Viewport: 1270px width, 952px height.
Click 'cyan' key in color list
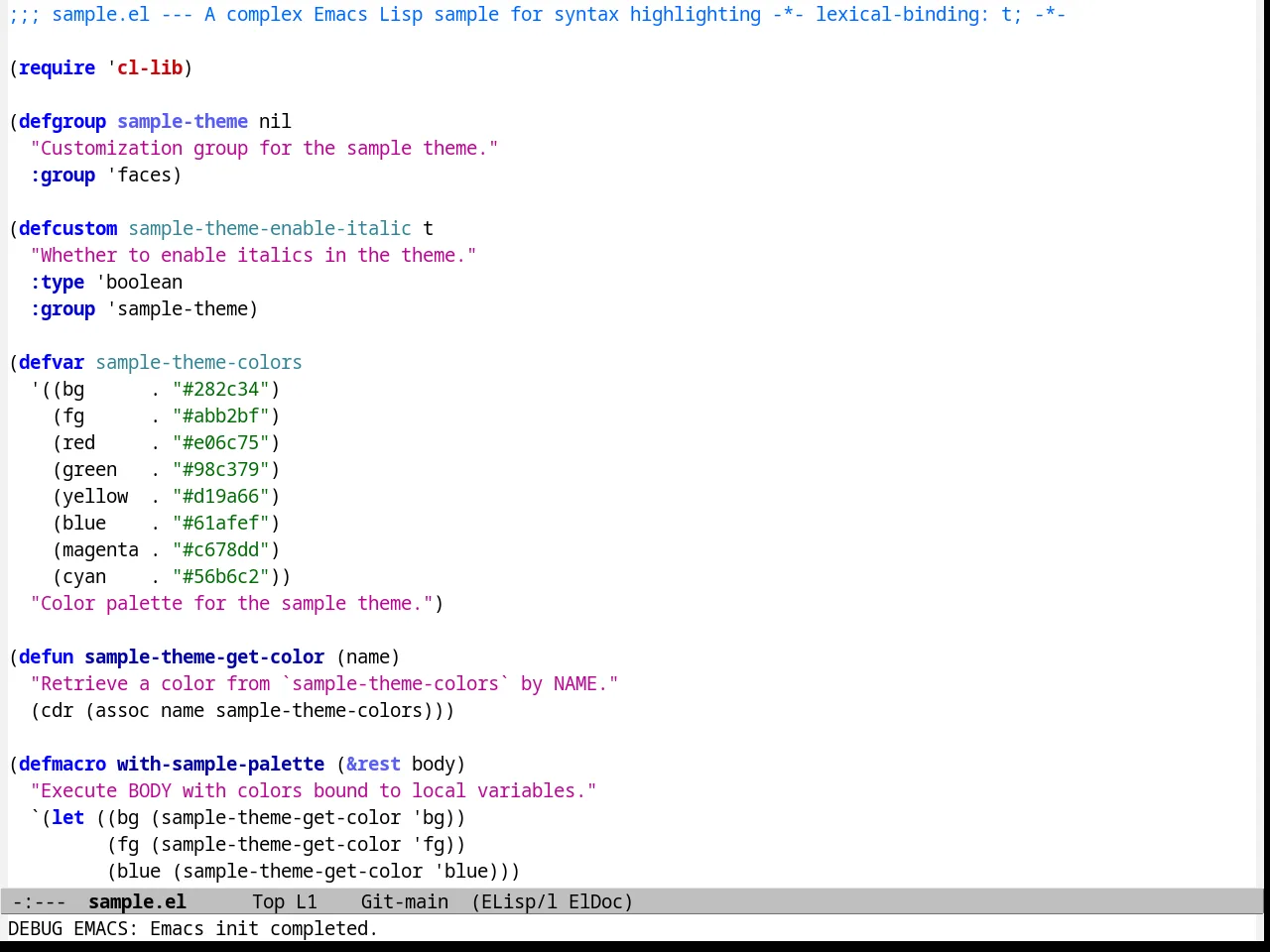[x=84, y=576]
